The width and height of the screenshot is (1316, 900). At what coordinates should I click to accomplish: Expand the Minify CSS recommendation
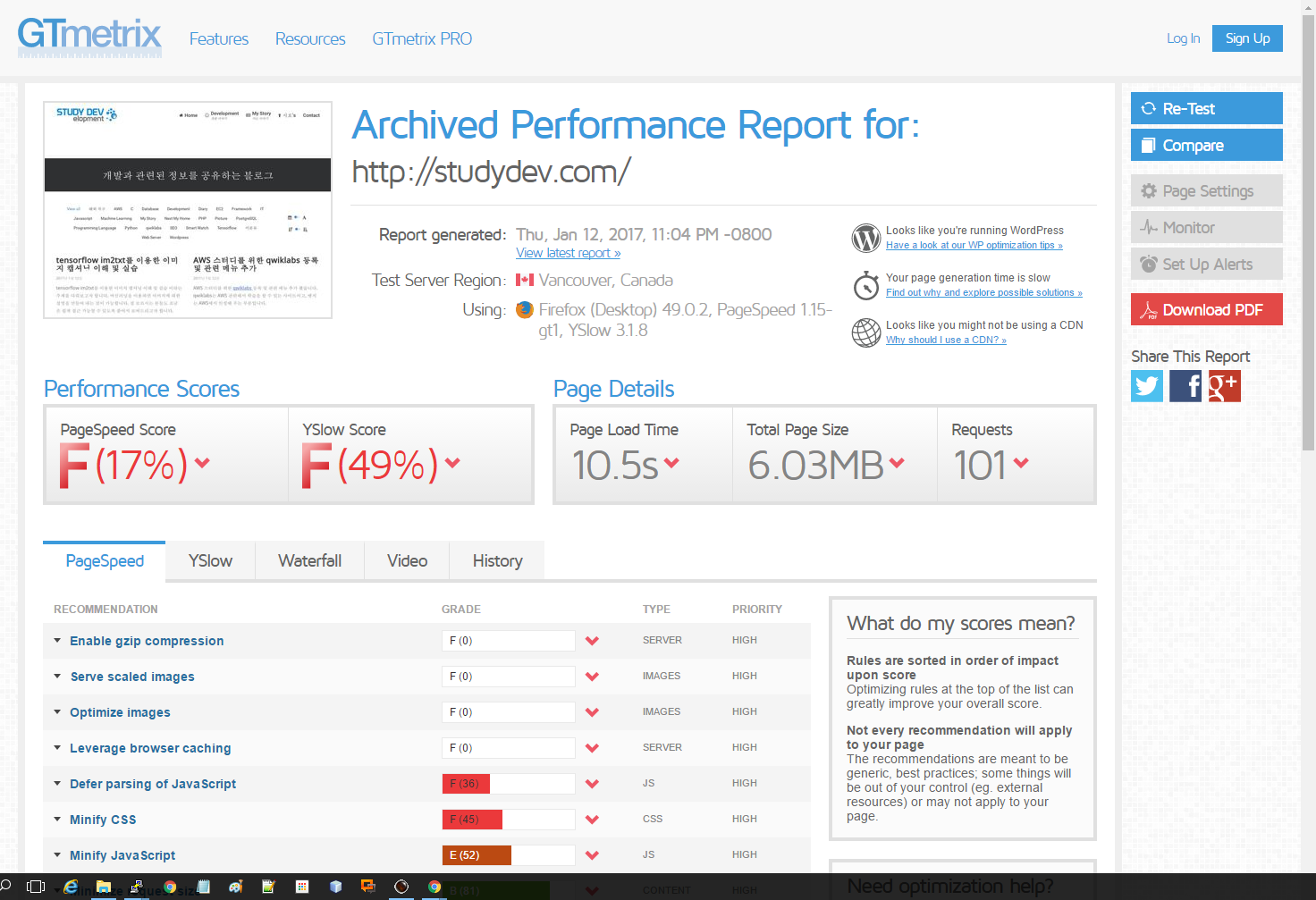tap(103, 820)
